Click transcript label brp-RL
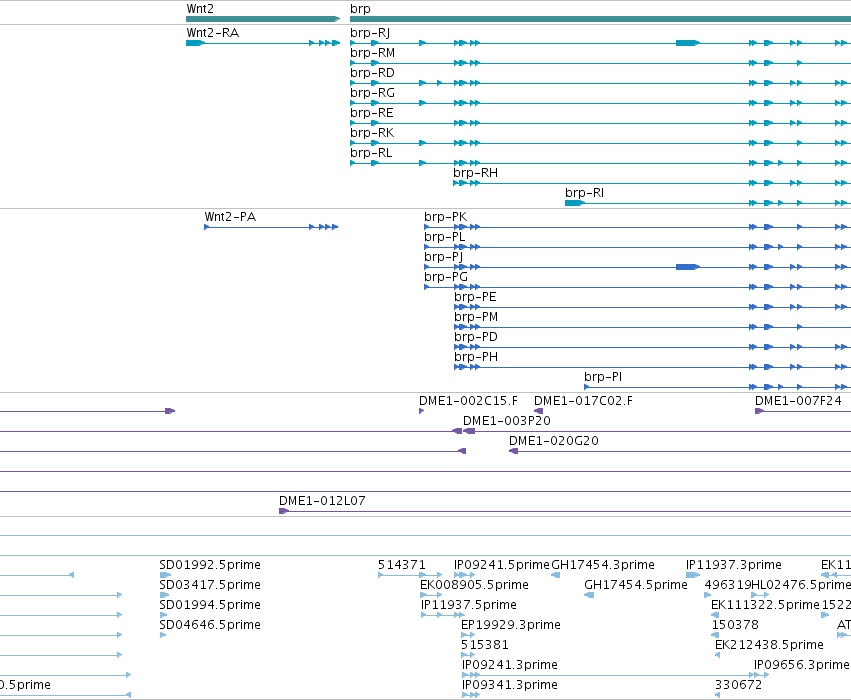Screen dimensions: 851x700 click(x=371, y=153)
